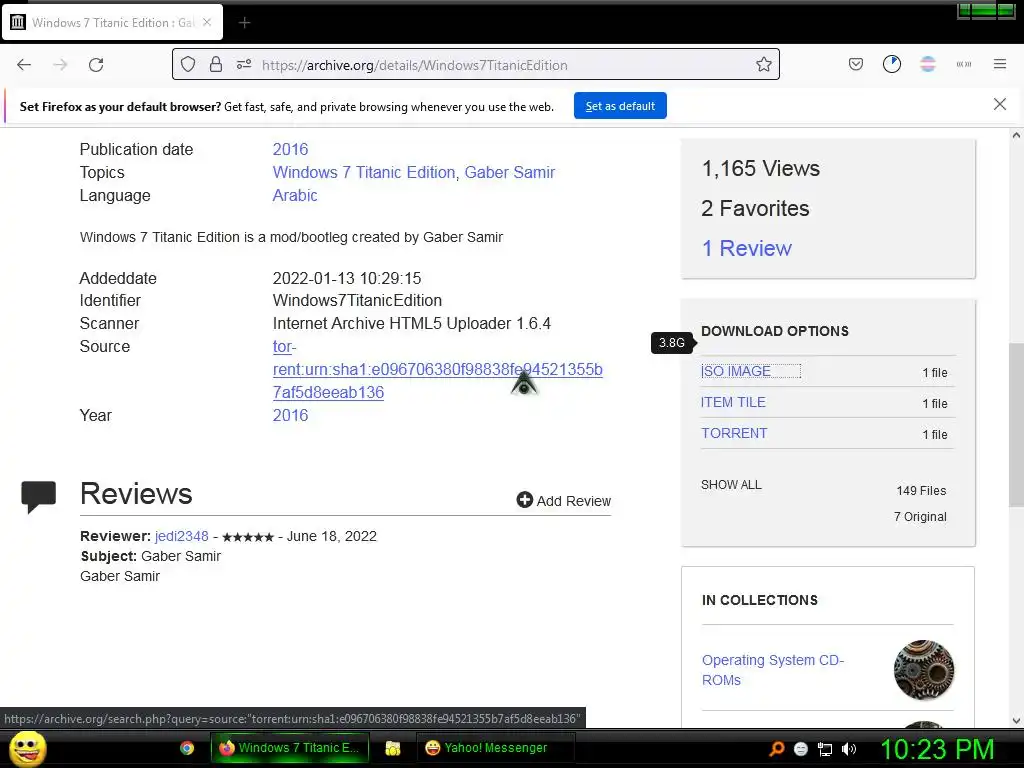Open the torrent urn sha1 source link
The height and width of the screenshot is (768, 1024).
point(437,370)
